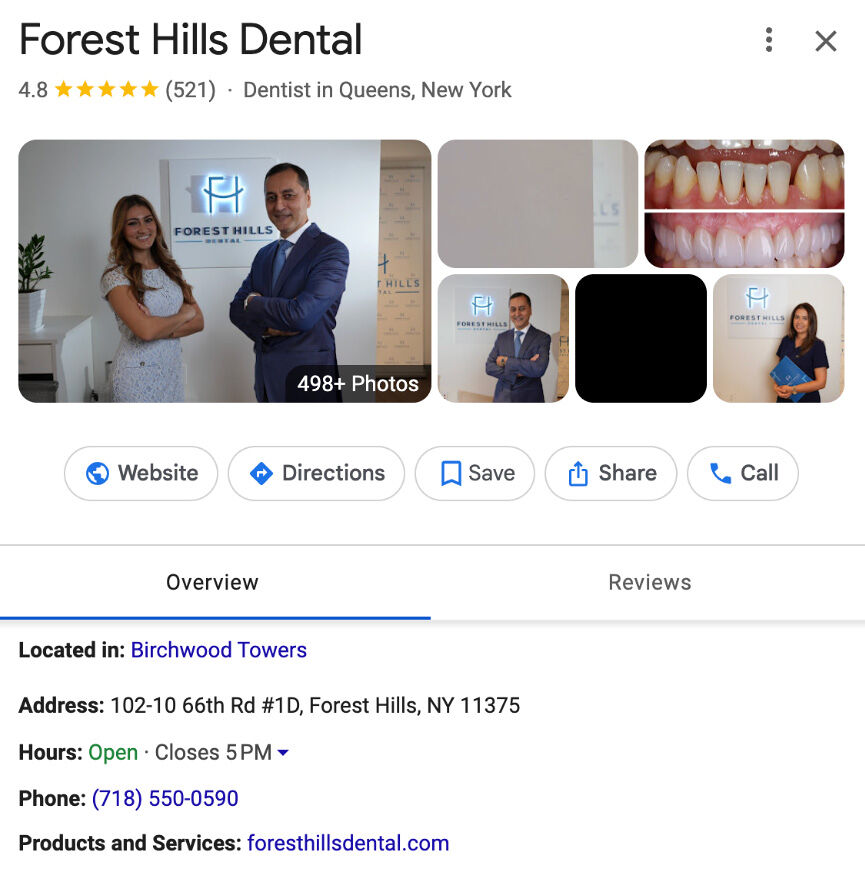Viewport: 865px width, 874px height.
Task: Click the five-star rating stars
Action: point(106,90)
